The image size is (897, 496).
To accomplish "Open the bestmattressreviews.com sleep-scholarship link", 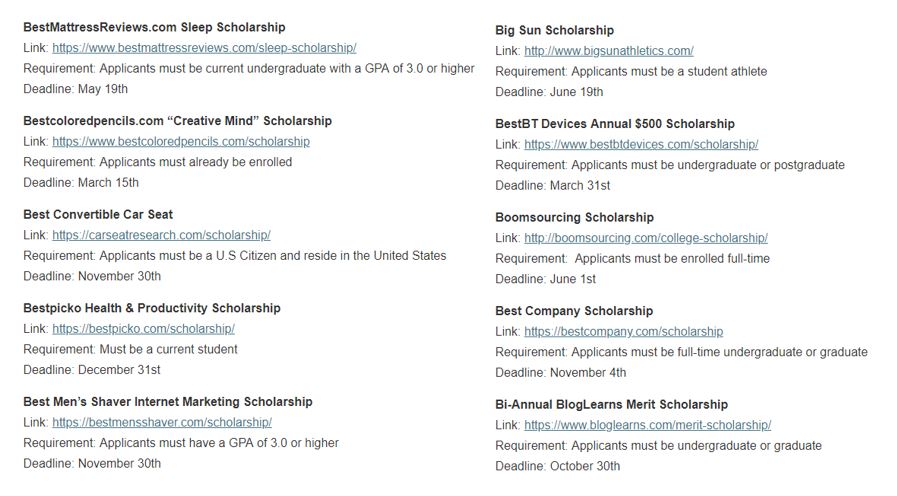I will point(204,48).
